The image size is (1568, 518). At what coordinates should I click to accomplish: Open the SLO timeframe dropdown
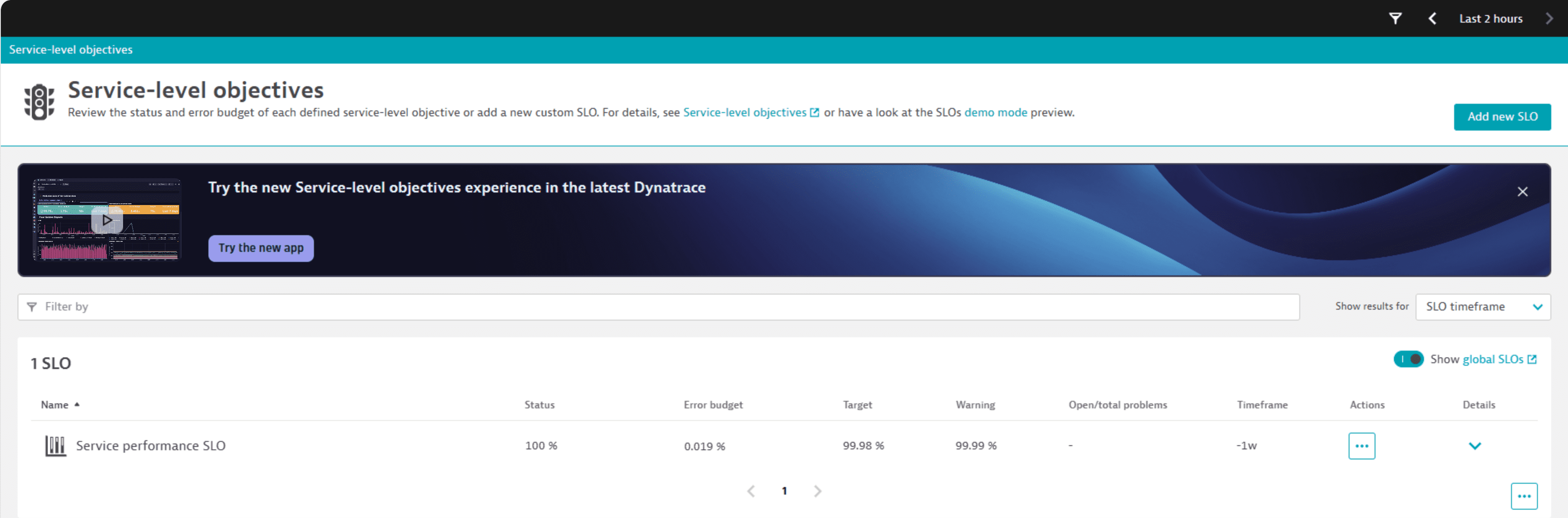point(1483,307)
